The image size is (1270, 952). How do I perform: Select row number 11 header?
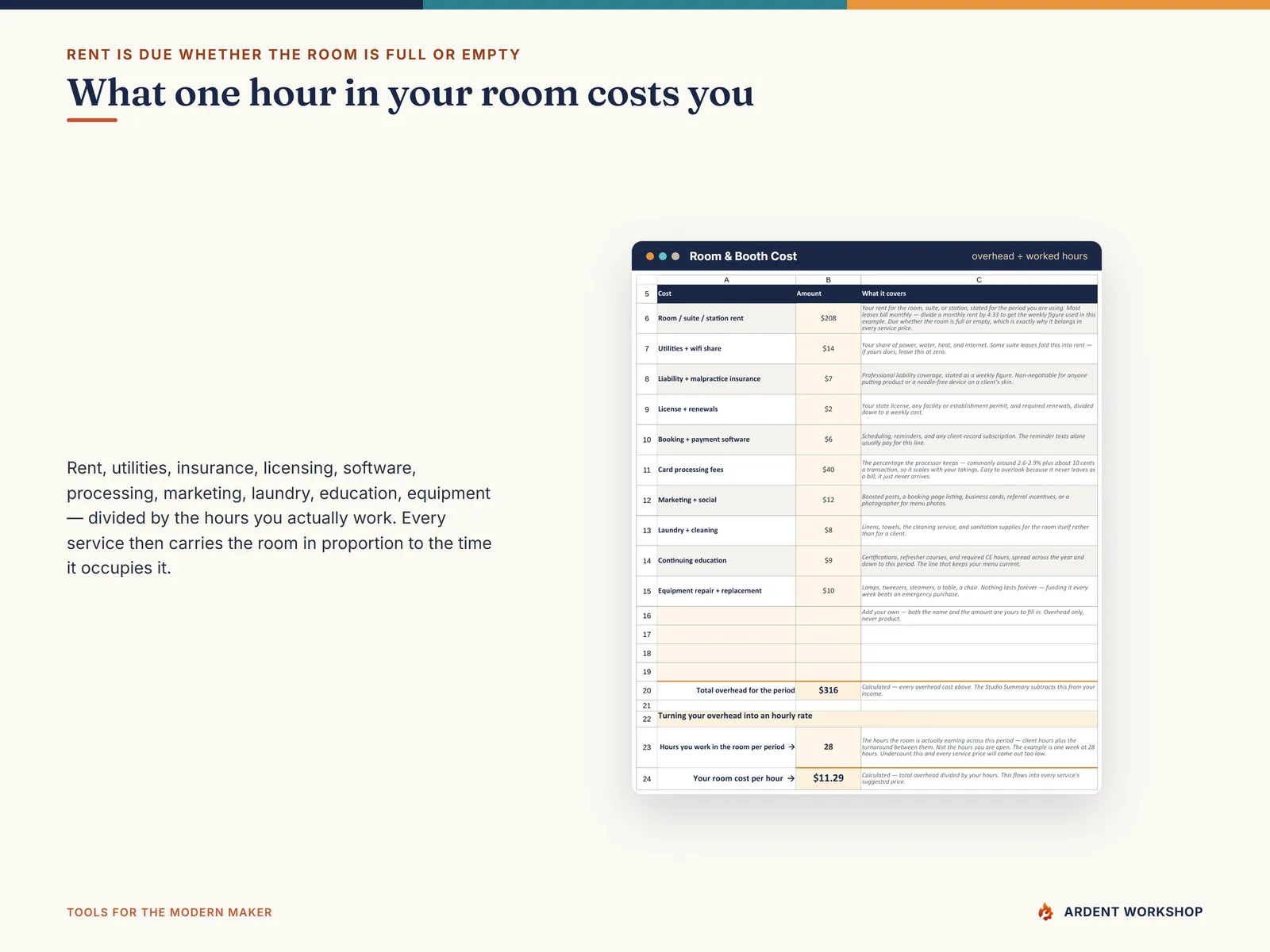click(647, 470)
